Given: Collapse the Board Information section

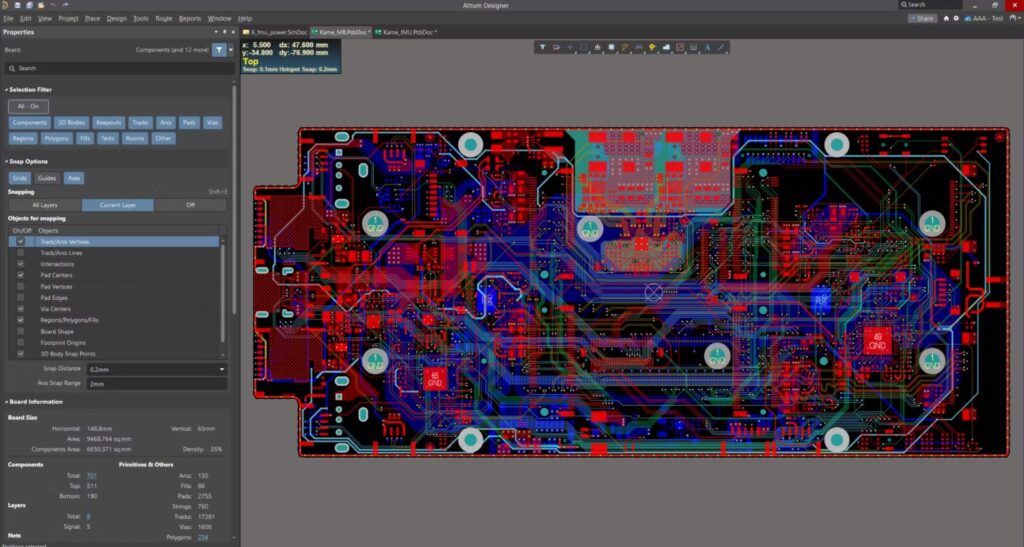Looking at the screenshot, I should [x=6, y=402].
